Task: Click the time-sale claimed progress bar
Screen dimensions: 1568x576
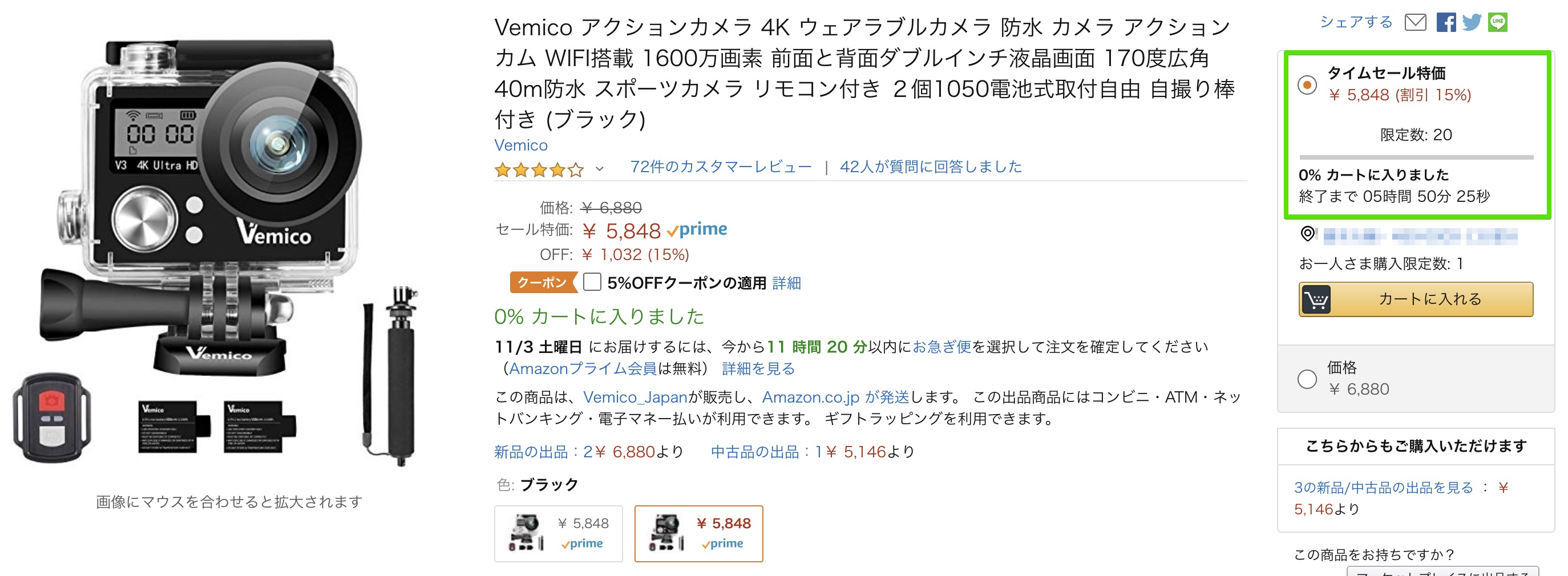Action: [1416, 157]
